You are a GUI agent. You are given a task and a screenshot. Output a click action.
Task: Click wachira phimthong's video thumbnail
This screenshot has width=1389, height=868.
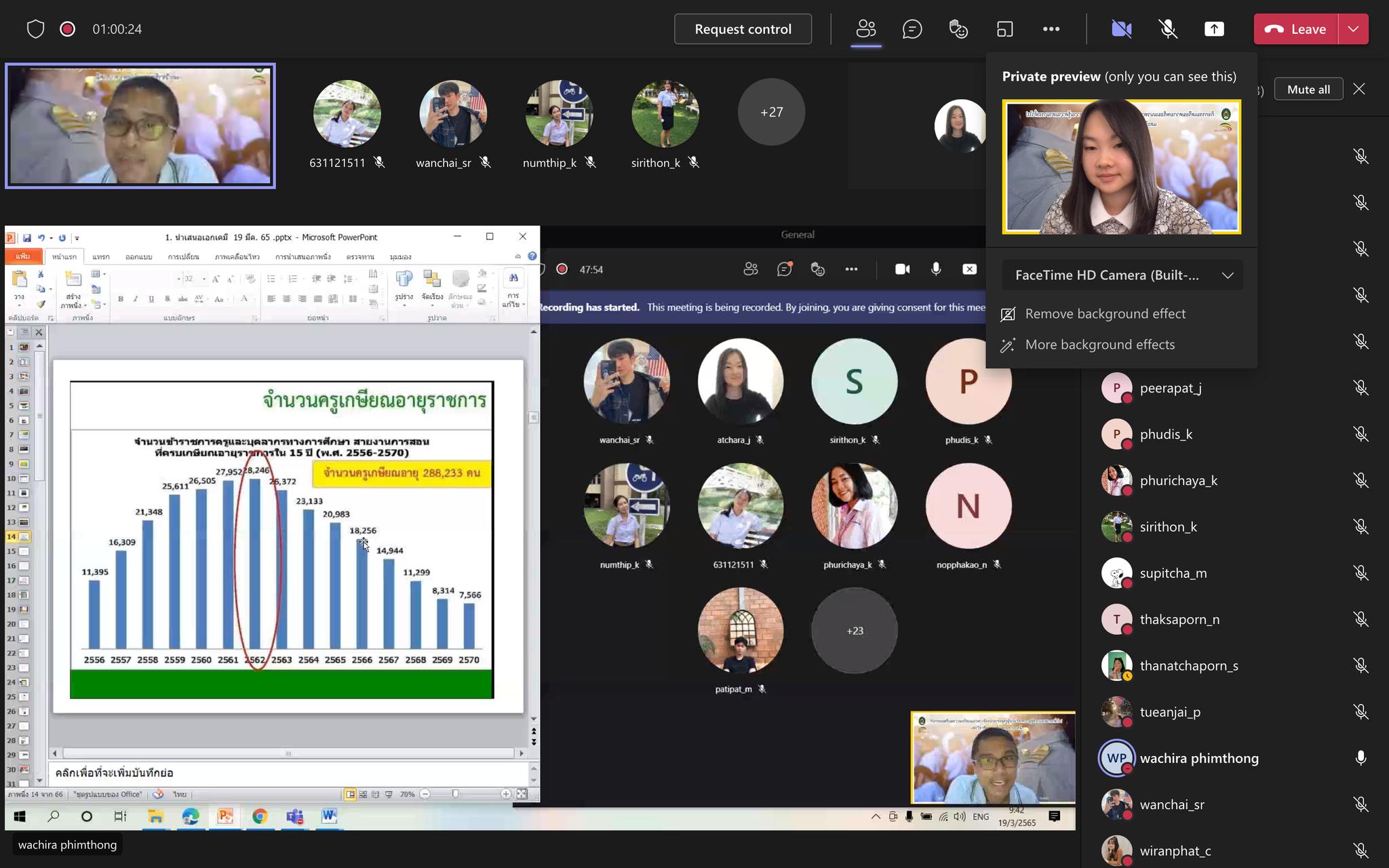[140, 125]
